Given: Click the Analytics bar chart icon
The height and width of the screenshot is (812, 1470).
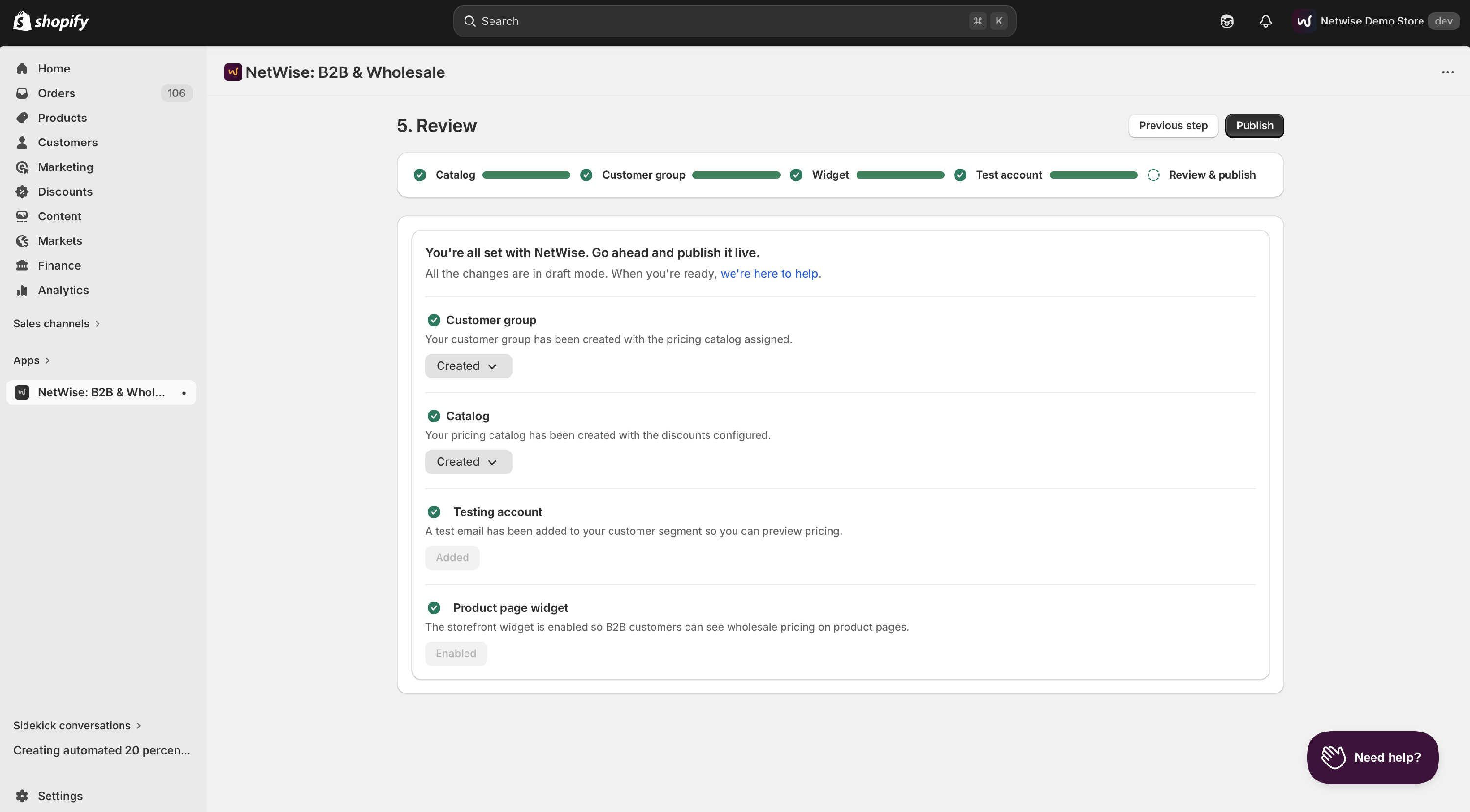Looking at the screenshot, I should (22, 290).
